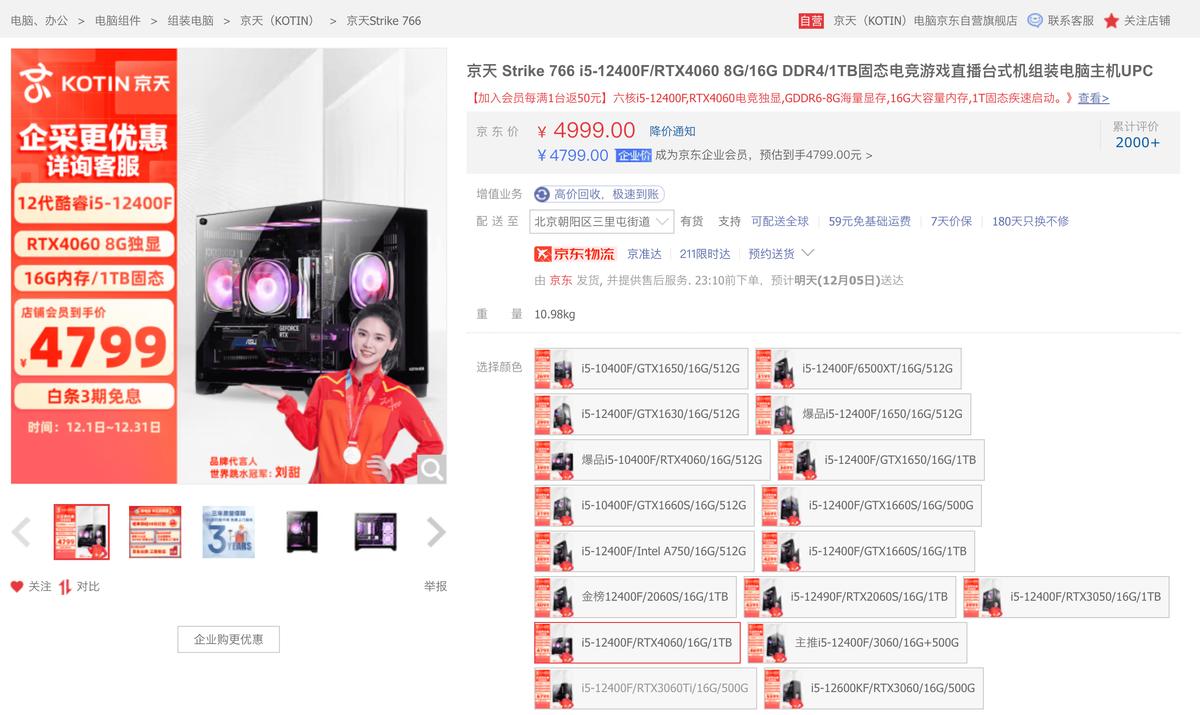Screen dimensions: 1200x715
Task: Show next thumbnails with right arrow
Action: click(436, 532)
